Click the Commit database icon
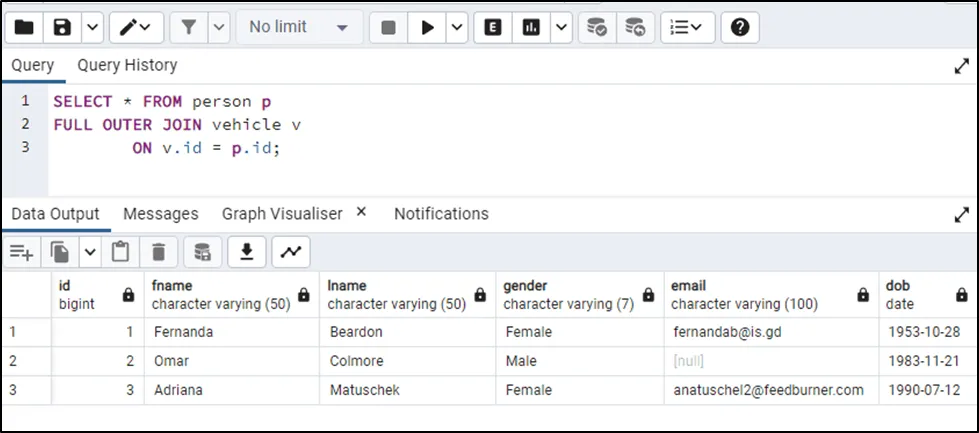The width and height of the screenshot is (979, 433). point(597,27)
